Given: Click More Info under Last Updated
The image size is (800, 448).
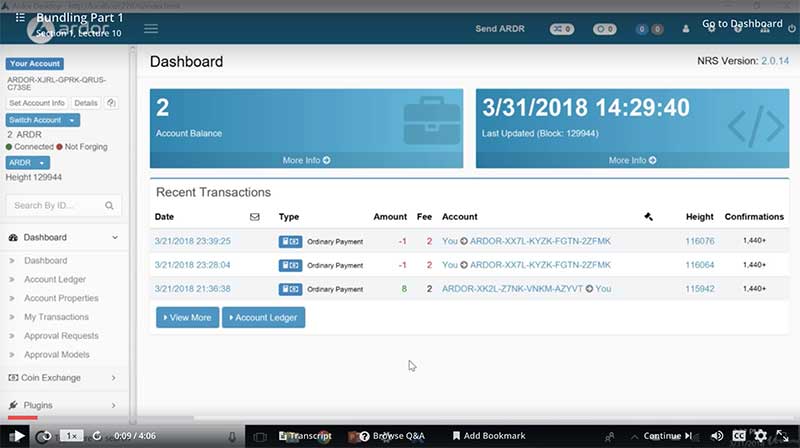Looking at the screenshot, I should (632, 160).
